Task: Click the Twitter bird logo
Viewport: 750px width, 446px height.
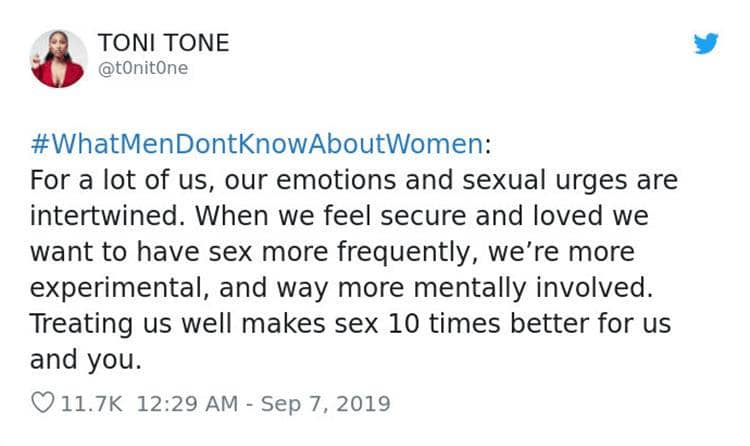Action: pos(707,45)
